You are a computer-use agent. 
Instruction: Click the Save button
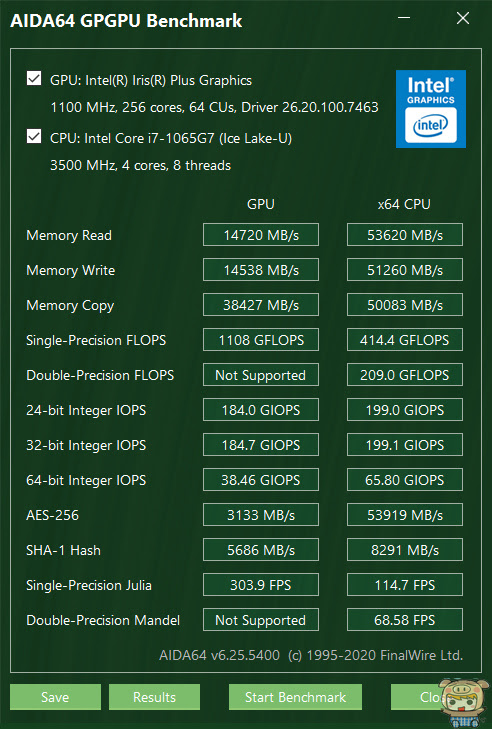tap(55, 696)
